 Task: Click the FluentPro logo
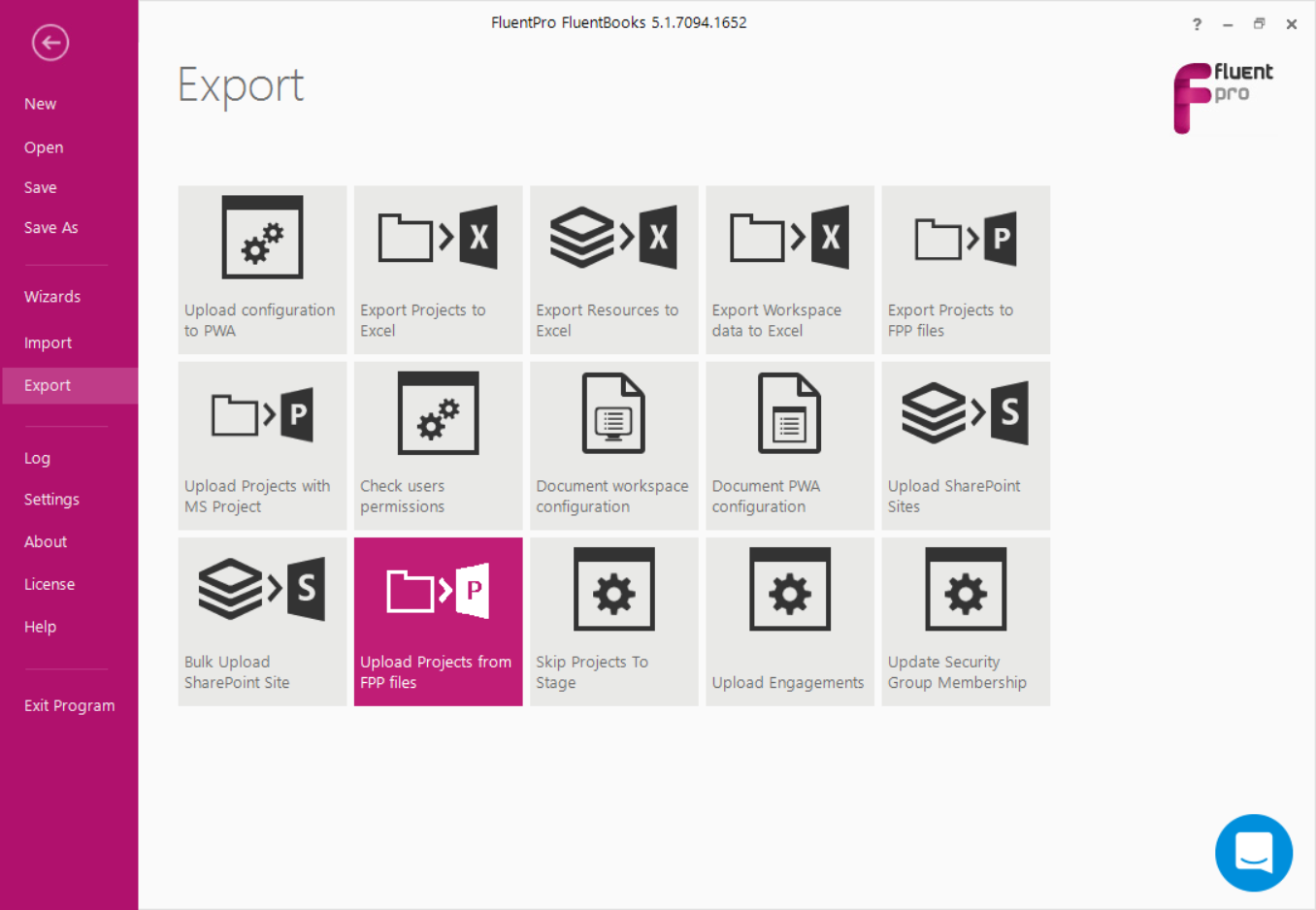[x=1223, y=97]
